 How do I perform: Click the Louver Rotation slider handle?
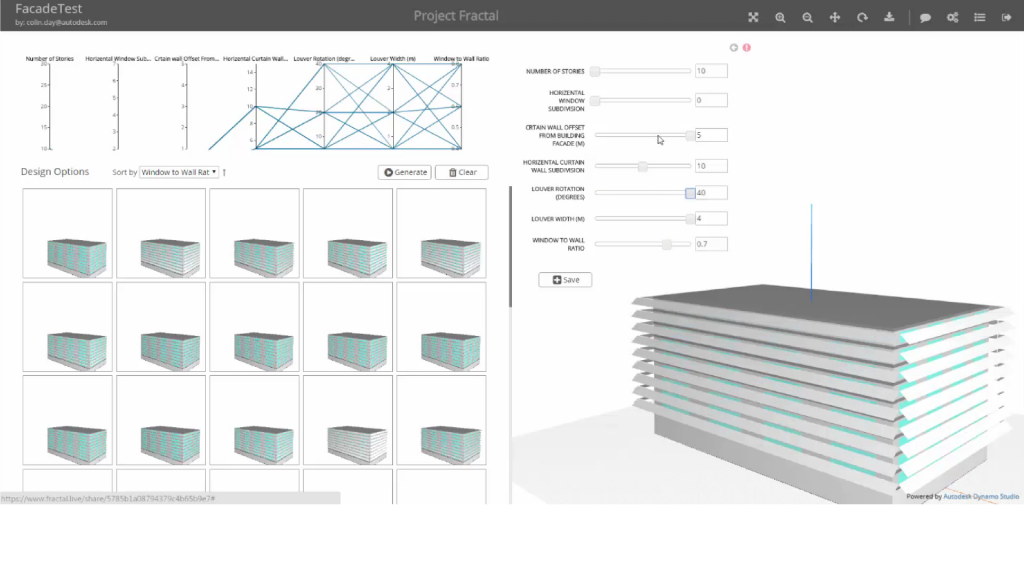[x=690, y=193]
